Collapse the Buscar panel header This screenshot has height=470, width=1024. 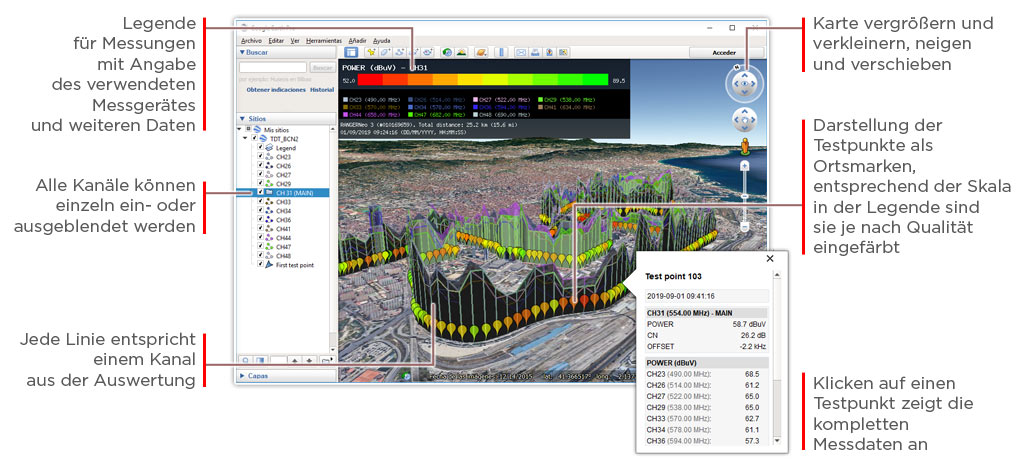point(286,52)
